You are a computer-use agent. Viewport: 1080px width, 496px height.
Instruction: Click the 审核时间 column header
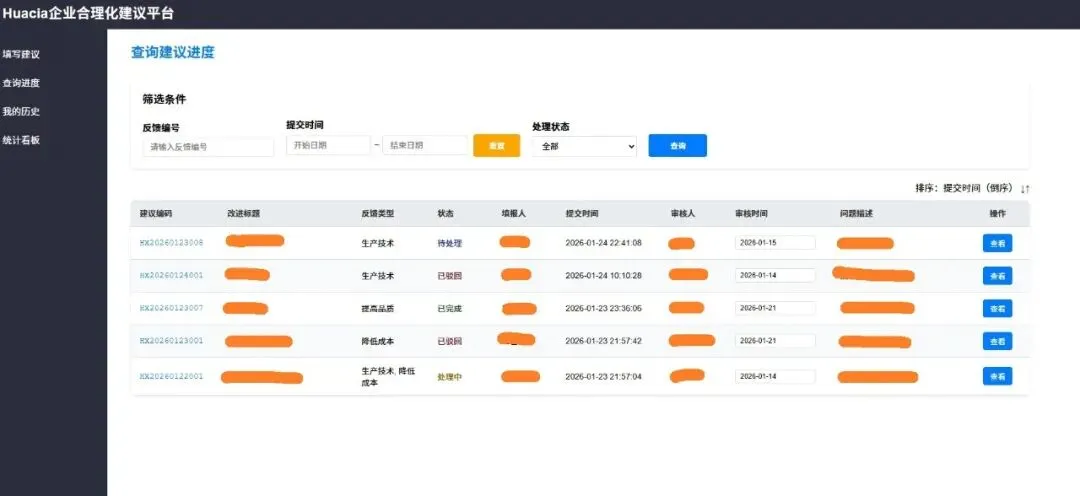point(751,214)
